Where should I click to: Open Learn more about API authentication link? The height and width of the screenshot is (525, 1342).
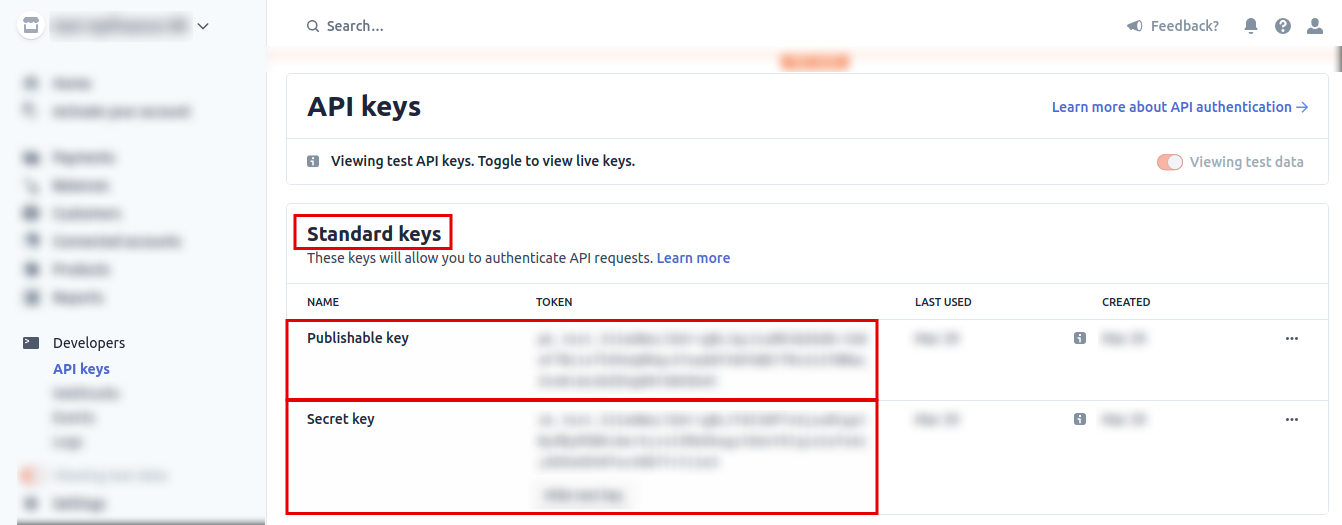(x=1179, y=107)
